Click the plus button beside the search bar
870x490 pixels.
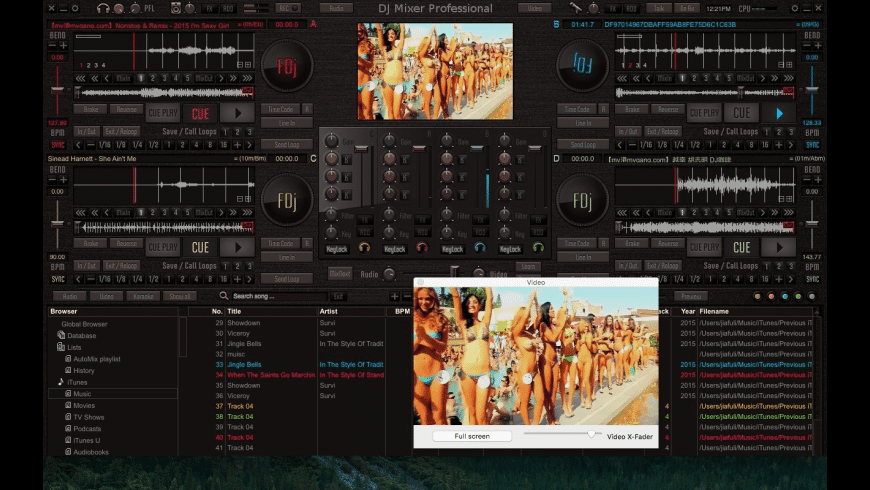[394, 296]
